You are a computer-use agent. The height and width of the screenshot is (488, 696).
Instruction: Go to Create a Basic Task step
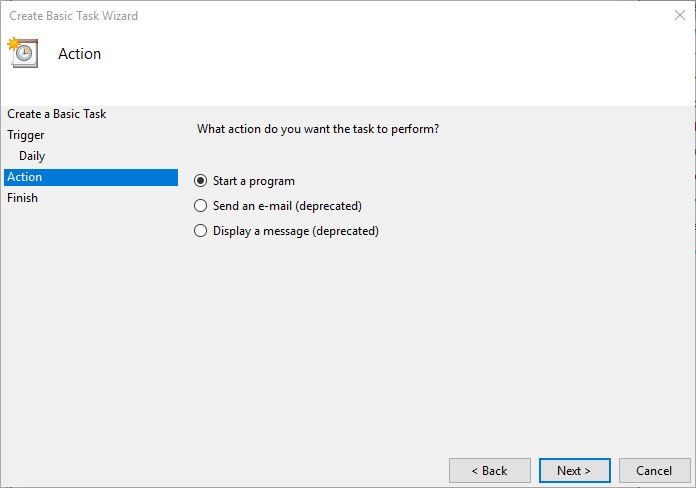57,114
